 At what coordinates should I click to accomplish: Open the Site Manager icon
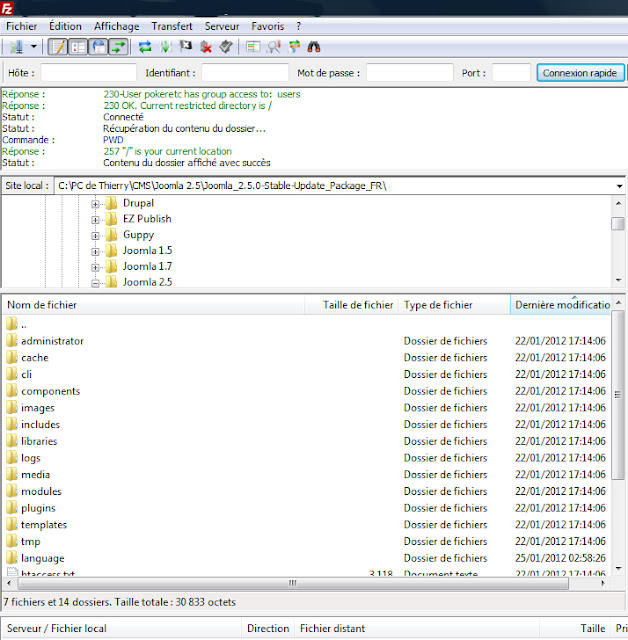pos(17,47)
